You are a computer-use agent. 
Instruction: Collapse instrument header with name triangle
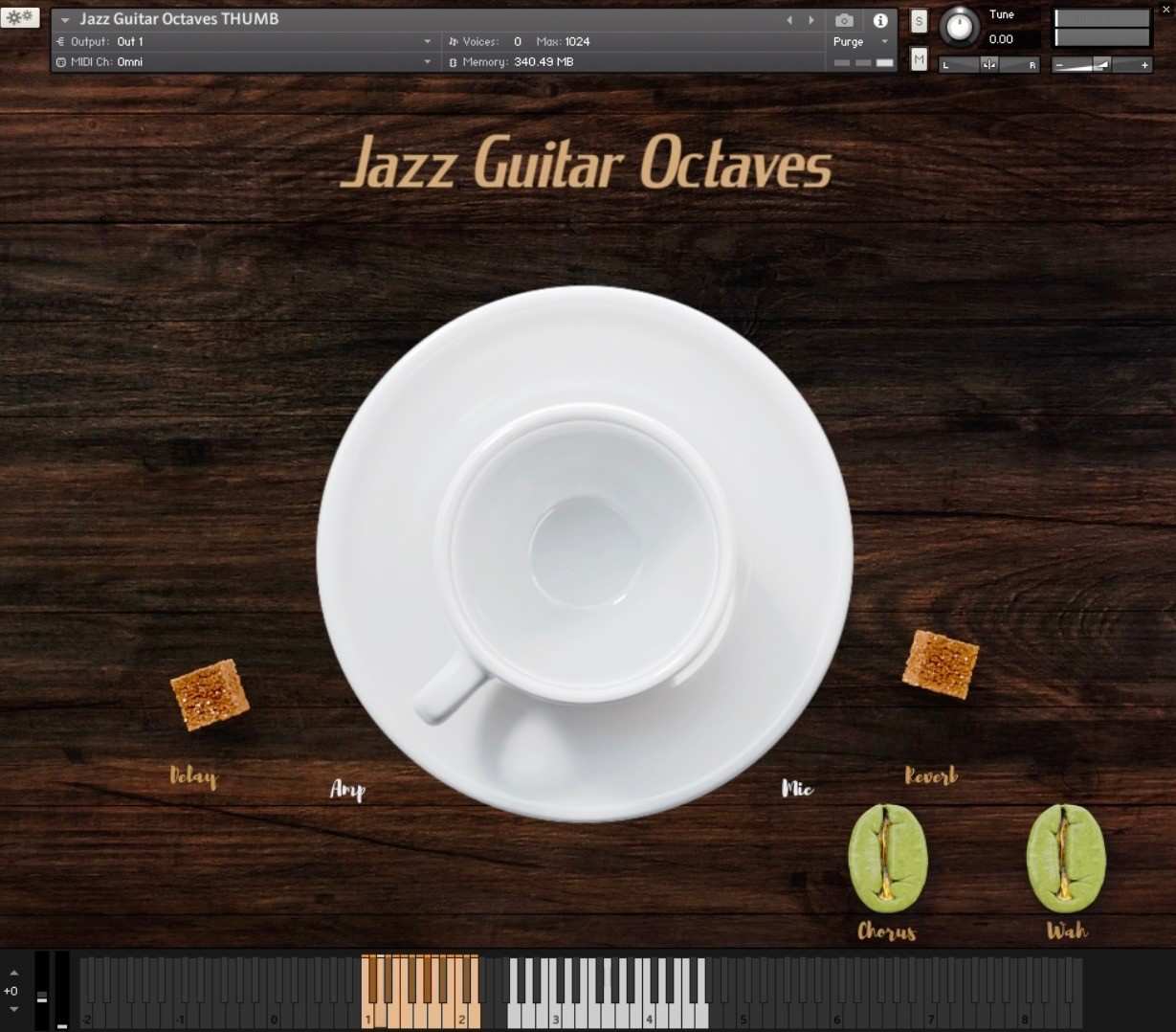[65, 19]
